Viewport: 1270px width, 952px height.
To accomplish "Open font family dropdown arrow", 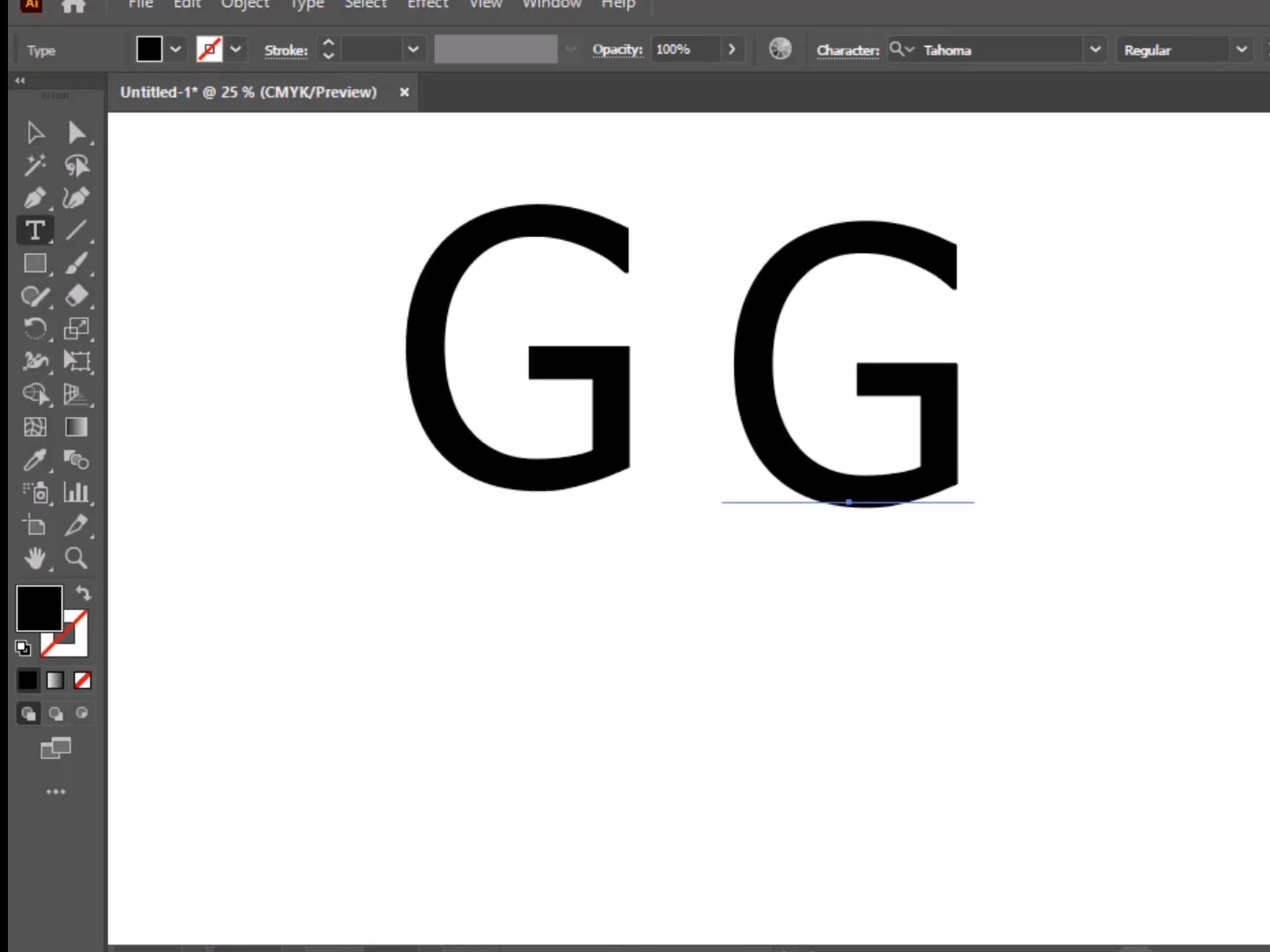I will (1095, 50).
